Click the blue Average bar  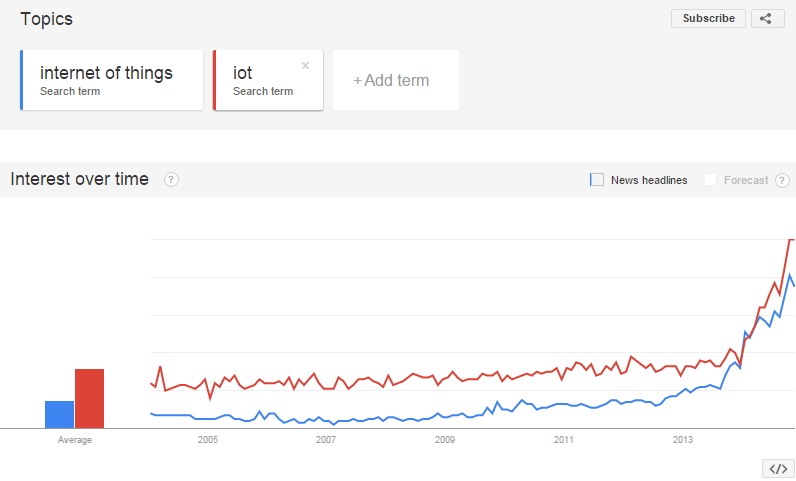59,414
